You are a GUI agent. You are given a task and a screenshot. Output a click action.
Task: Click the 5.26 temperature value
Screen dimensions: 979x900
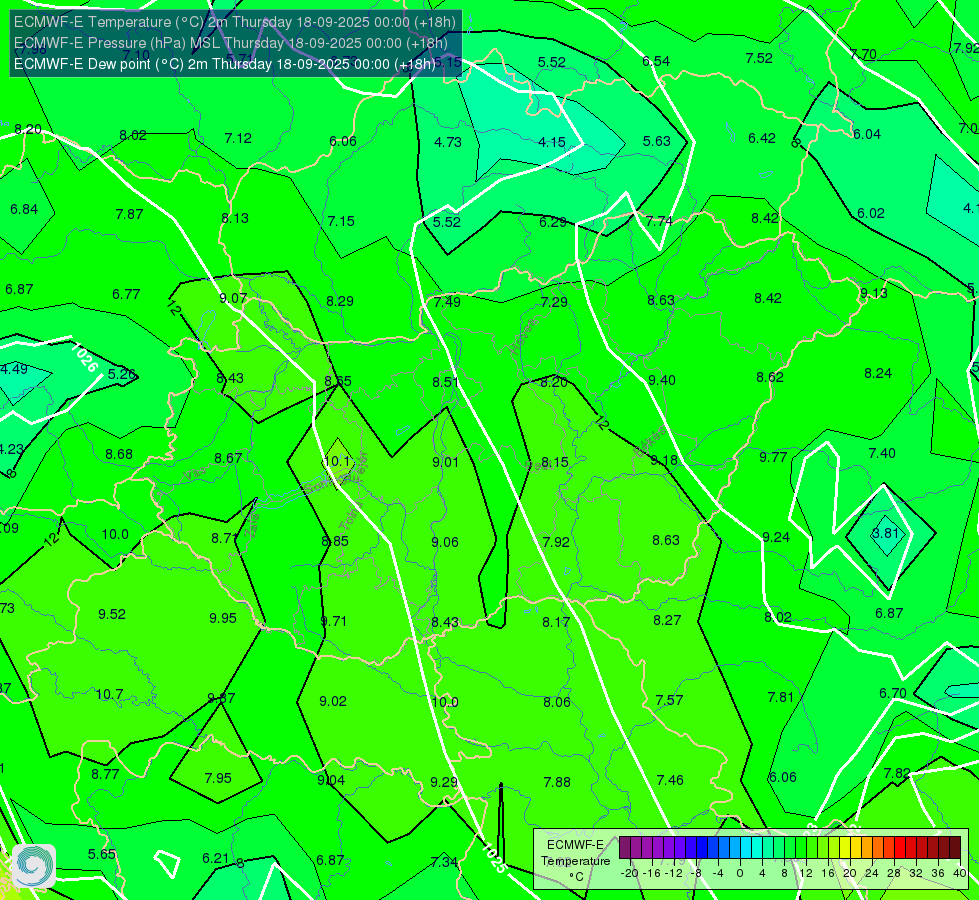(122, 375)
